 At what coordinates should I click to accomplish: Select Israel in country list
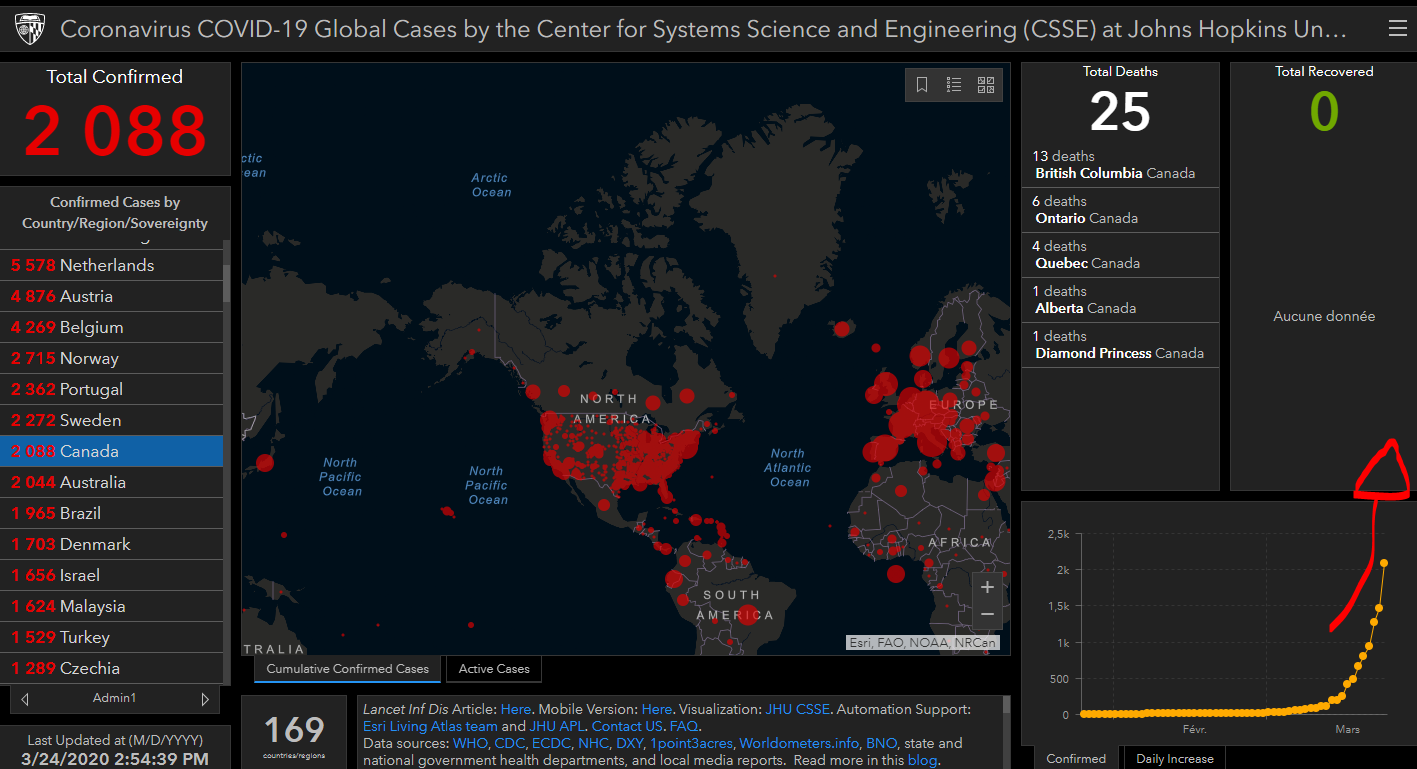tap(111, 575)
